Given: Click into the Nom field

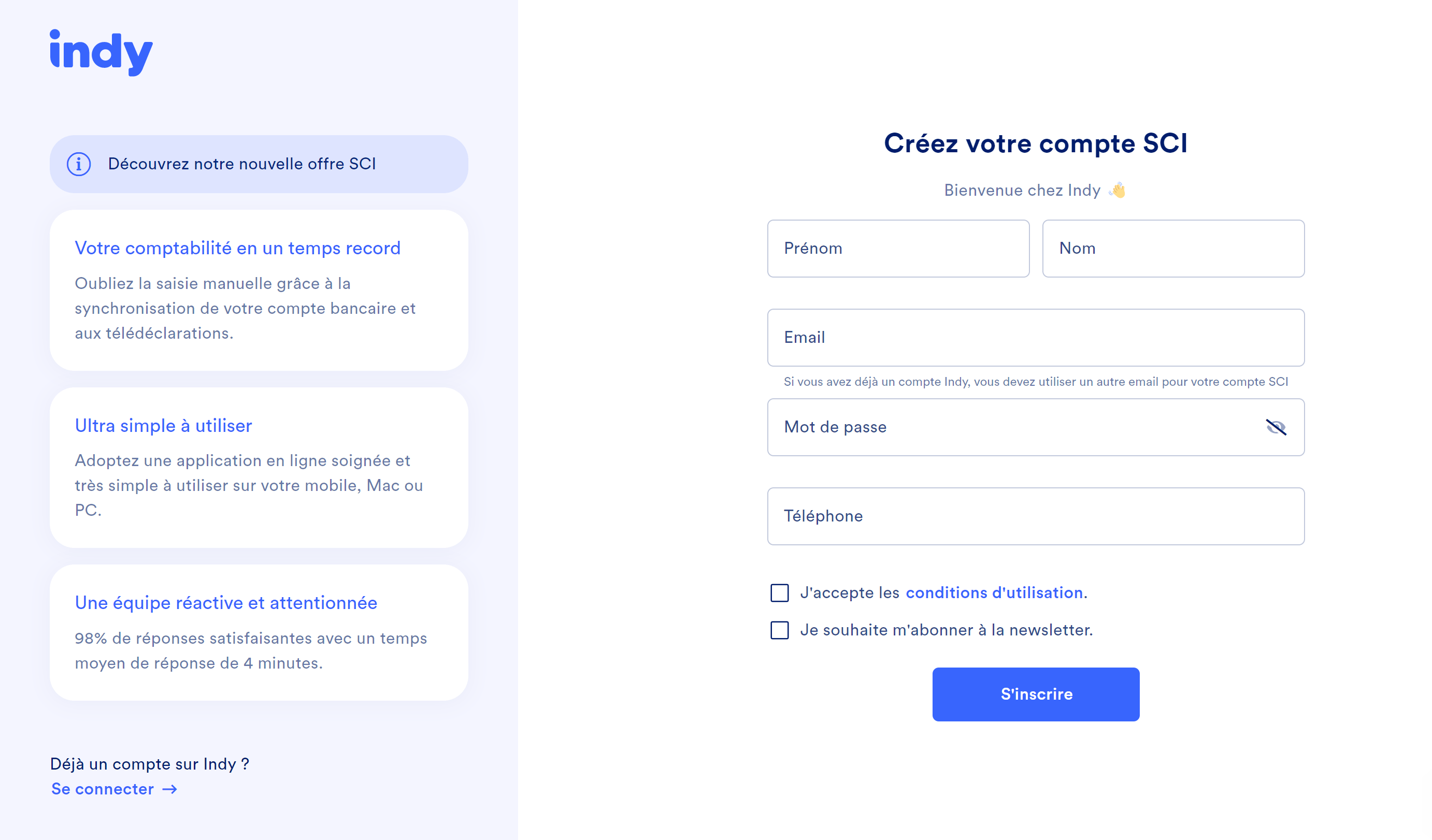Looking at the screenshot, I should point(1173,249).
